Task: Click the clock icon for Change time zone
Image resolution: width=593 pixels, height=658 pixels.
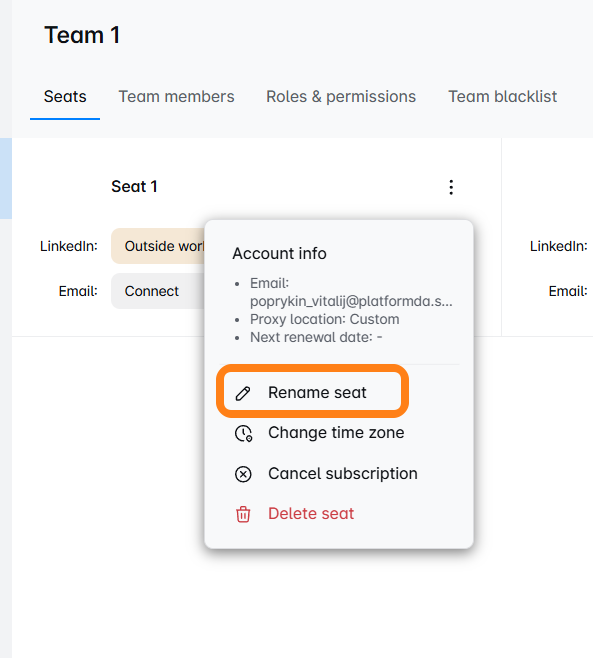Action: click(x=243, y=433)
